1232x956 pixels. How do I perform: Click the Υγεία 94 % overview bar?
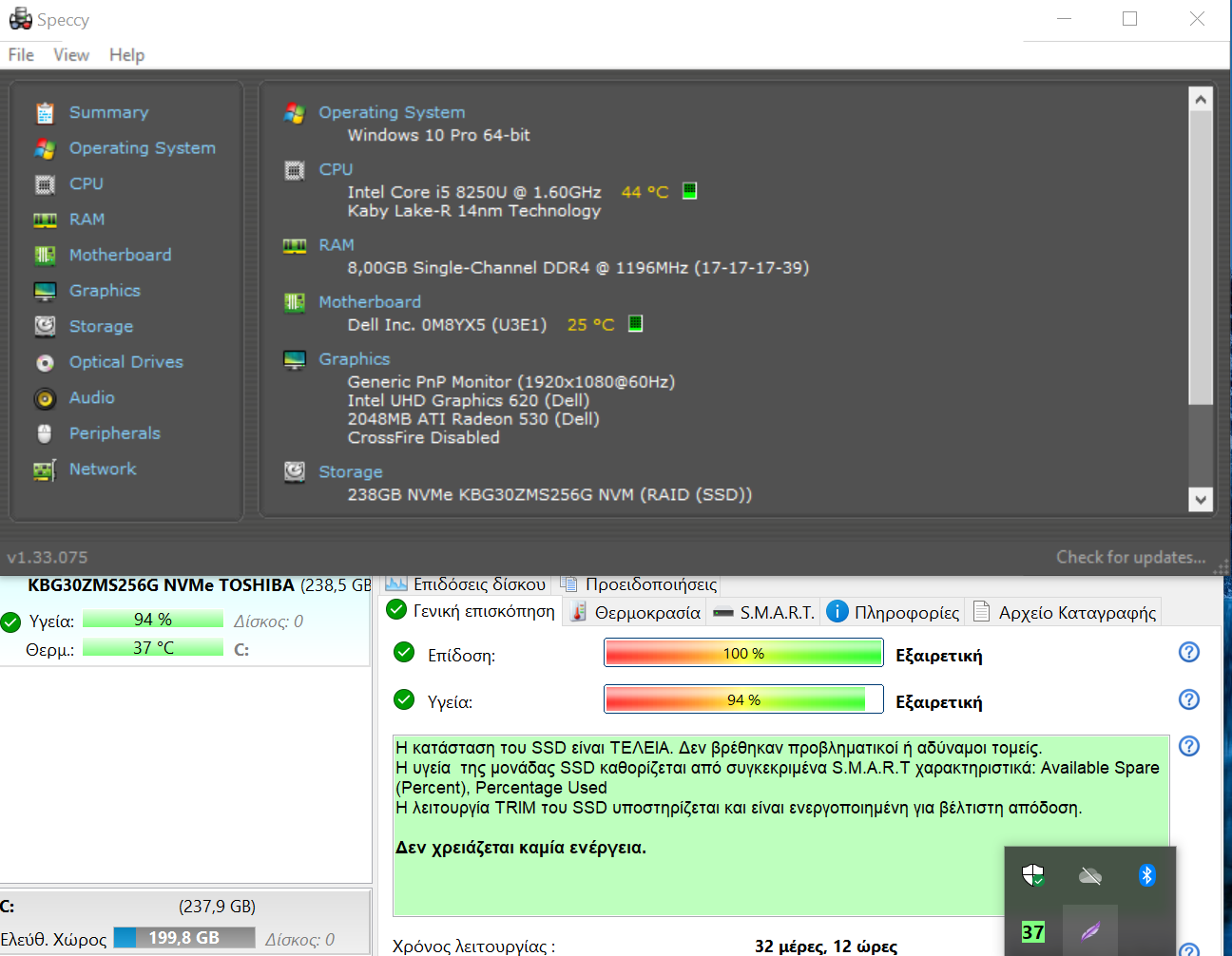[x=743, y=700]
